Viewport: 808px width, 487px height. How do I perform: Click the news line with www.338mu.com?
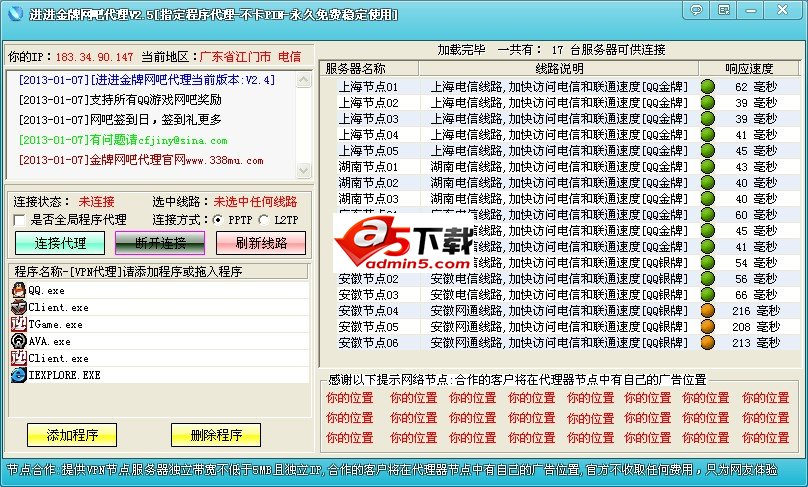141,160
